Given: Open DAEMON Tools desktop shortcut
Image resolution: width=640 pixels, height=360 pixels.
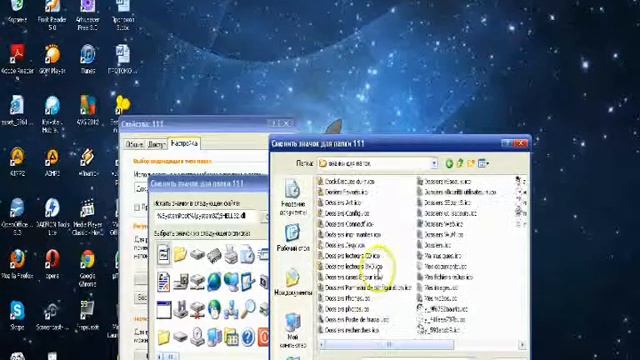Looking at the screenshot, I should point(52,218).
